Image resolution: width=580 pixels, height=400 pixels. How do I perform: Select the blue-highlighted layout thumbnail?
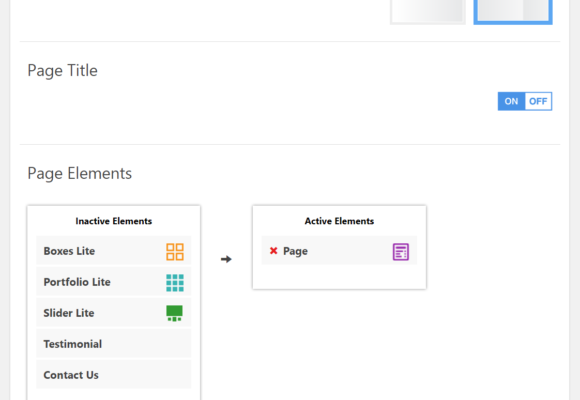point(513,12)
